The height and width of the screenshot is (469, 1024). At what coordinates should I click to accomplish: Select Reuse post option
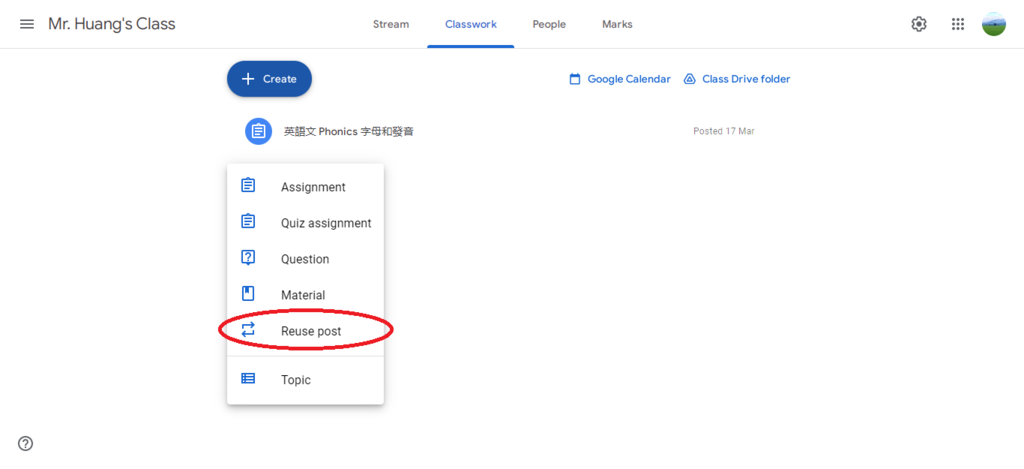(305, 332)
